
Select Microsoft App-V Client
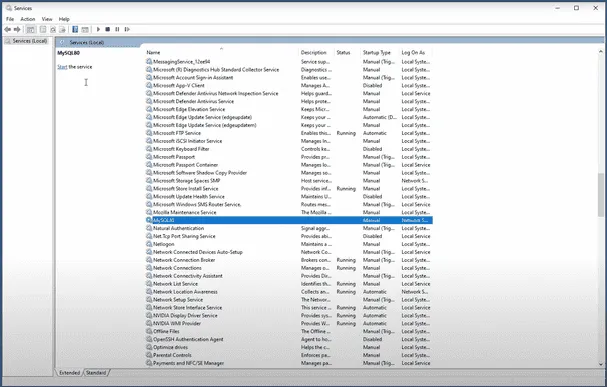pyautogui.click(x=289, y=85)
